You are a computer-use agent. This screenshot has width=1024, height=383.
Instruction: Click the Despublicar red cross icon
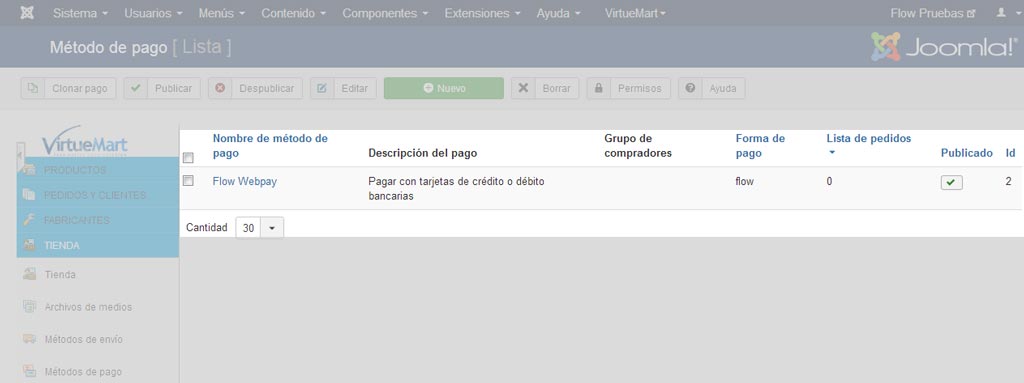pos(220,88)
